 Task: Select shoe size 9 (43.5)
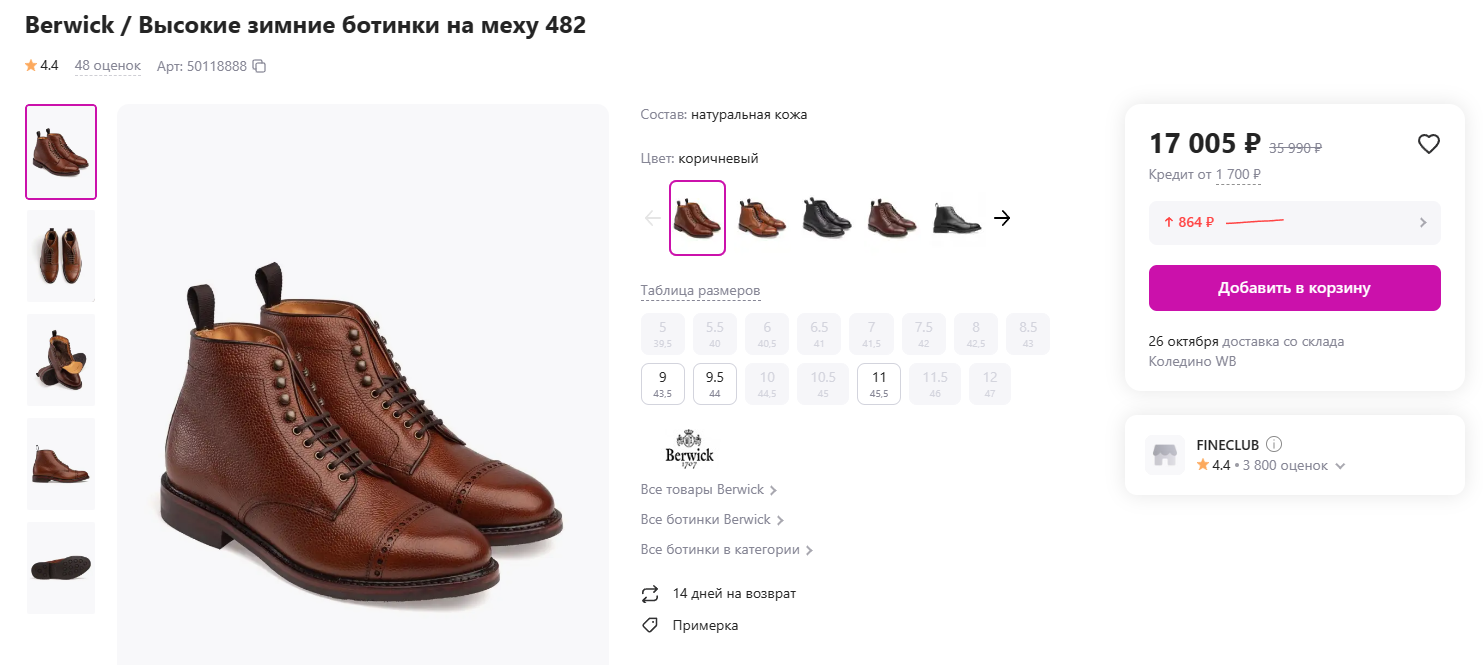[662, 383]
